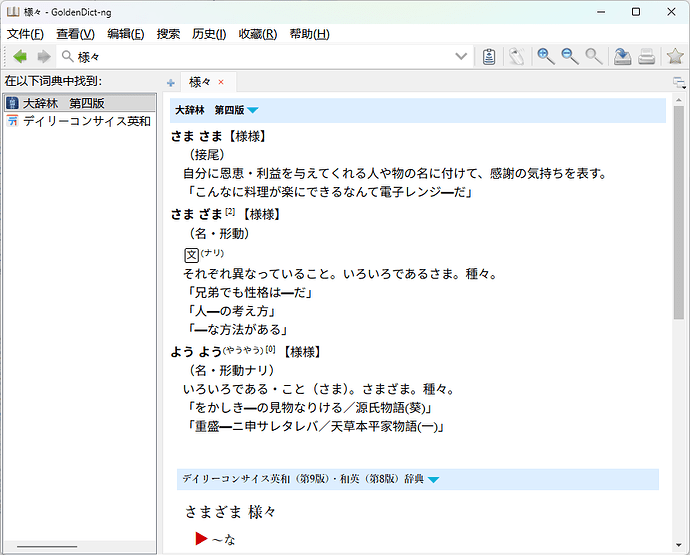Click the boxed 文 symbol
The width and height of the screenshot is (690, 555).
[x=191, y=255]
